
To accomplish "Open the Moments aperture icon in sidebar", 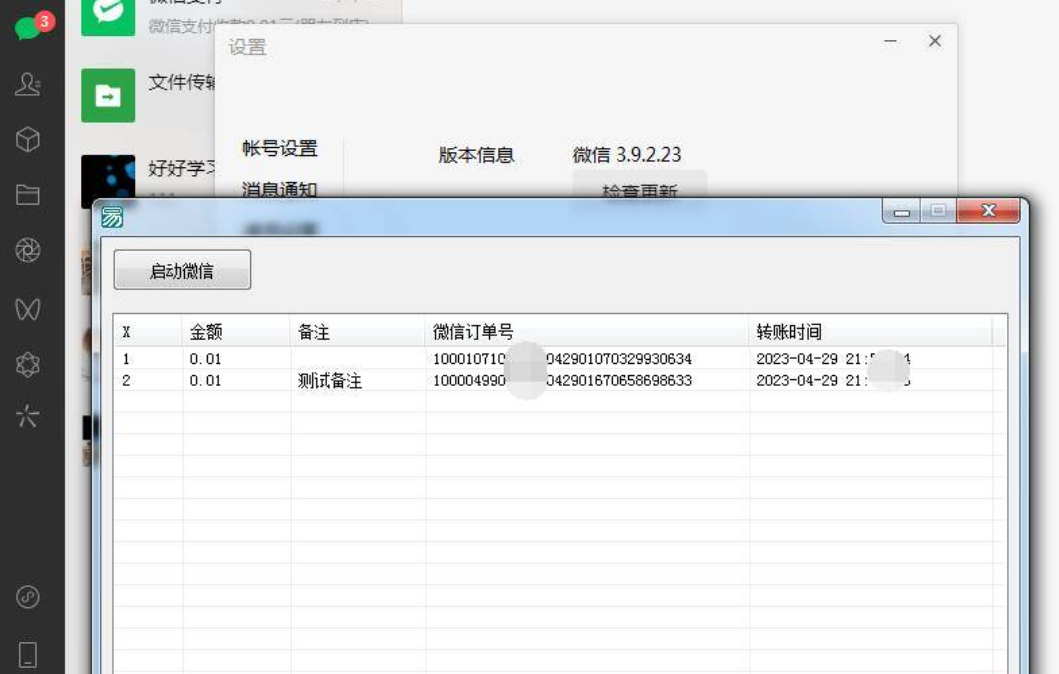I will [28, 251].
